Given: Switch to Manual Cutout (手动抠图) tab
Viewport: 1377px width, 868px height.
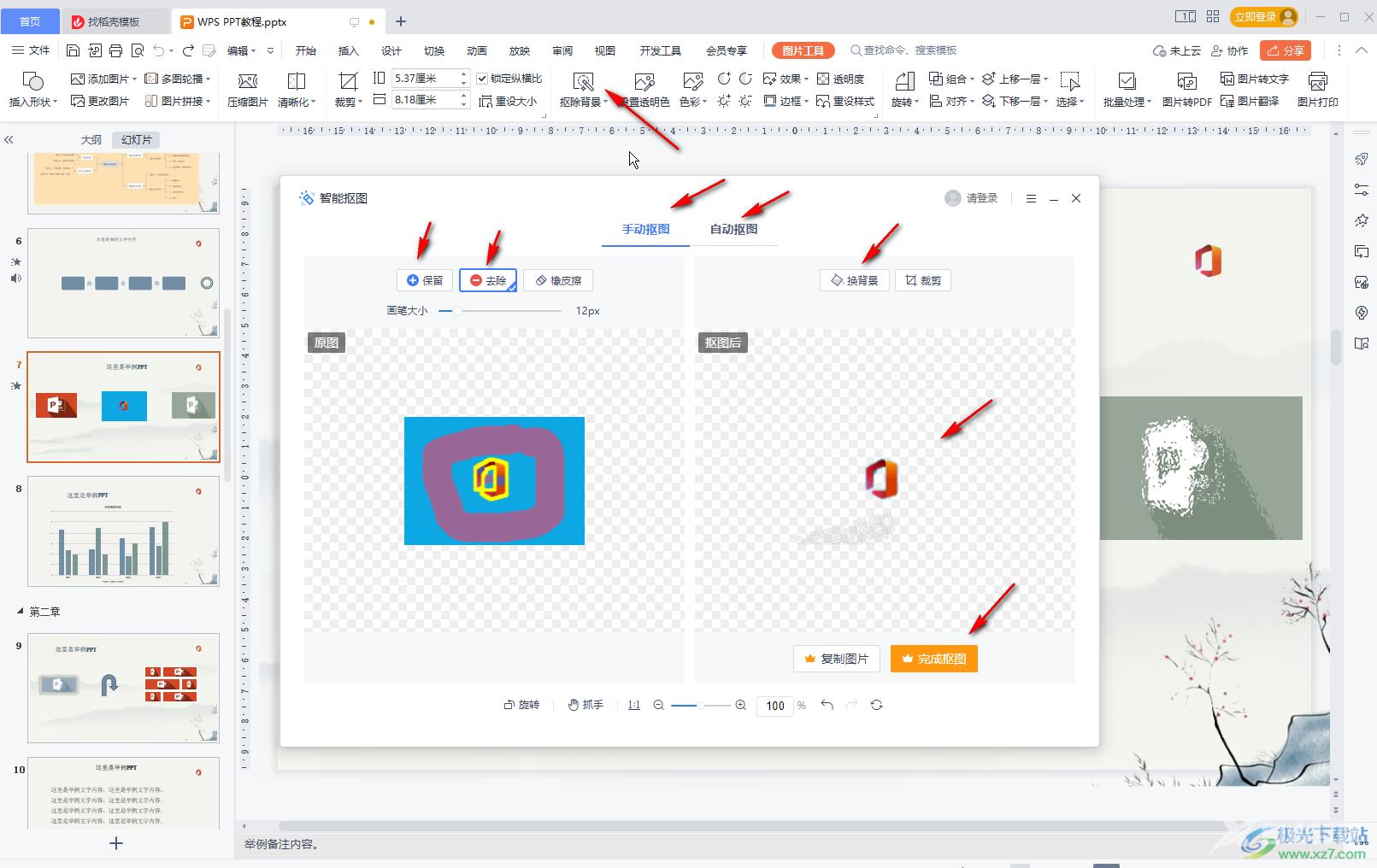Looking at the screenshot, I should click(645, 229).
